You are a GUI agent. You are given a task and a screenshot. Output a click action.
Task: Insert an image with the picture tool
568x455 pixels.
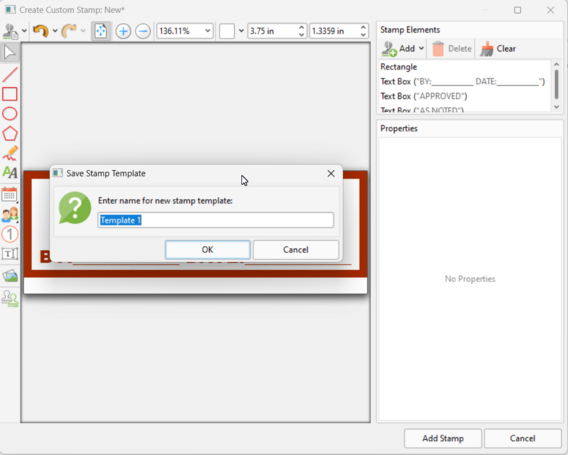[10, 276]
